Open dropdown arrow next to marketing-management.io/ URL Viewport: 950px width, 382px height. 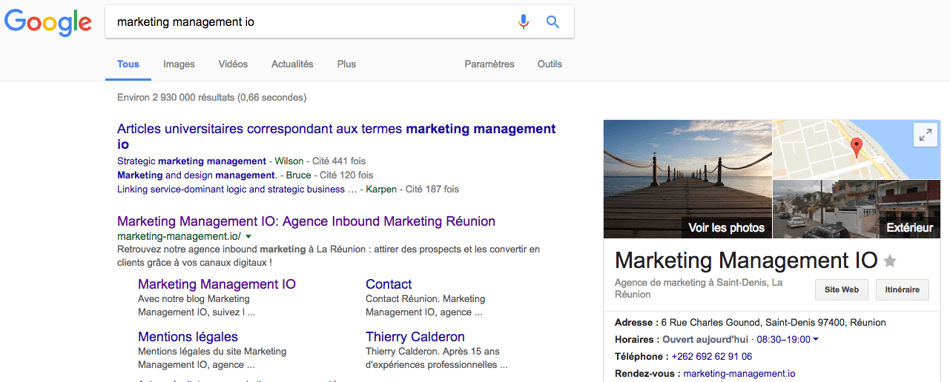pos(248,236)
